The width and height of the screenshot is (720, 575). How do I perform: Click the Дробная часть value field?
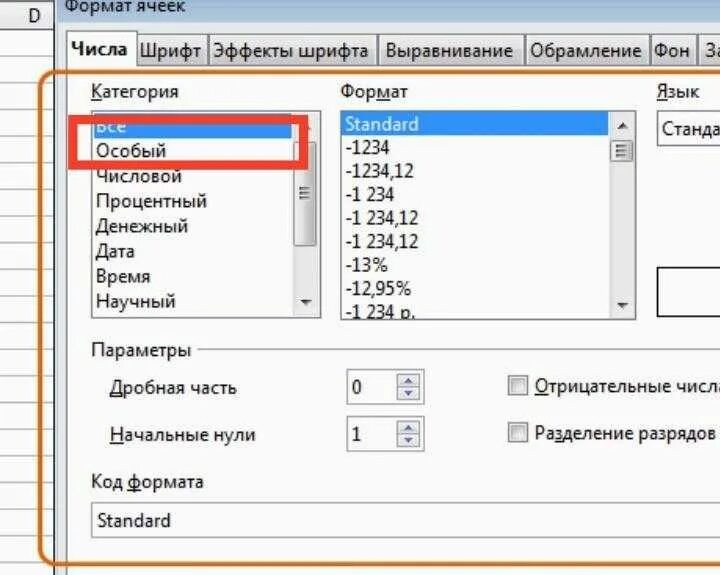[371, 387]
